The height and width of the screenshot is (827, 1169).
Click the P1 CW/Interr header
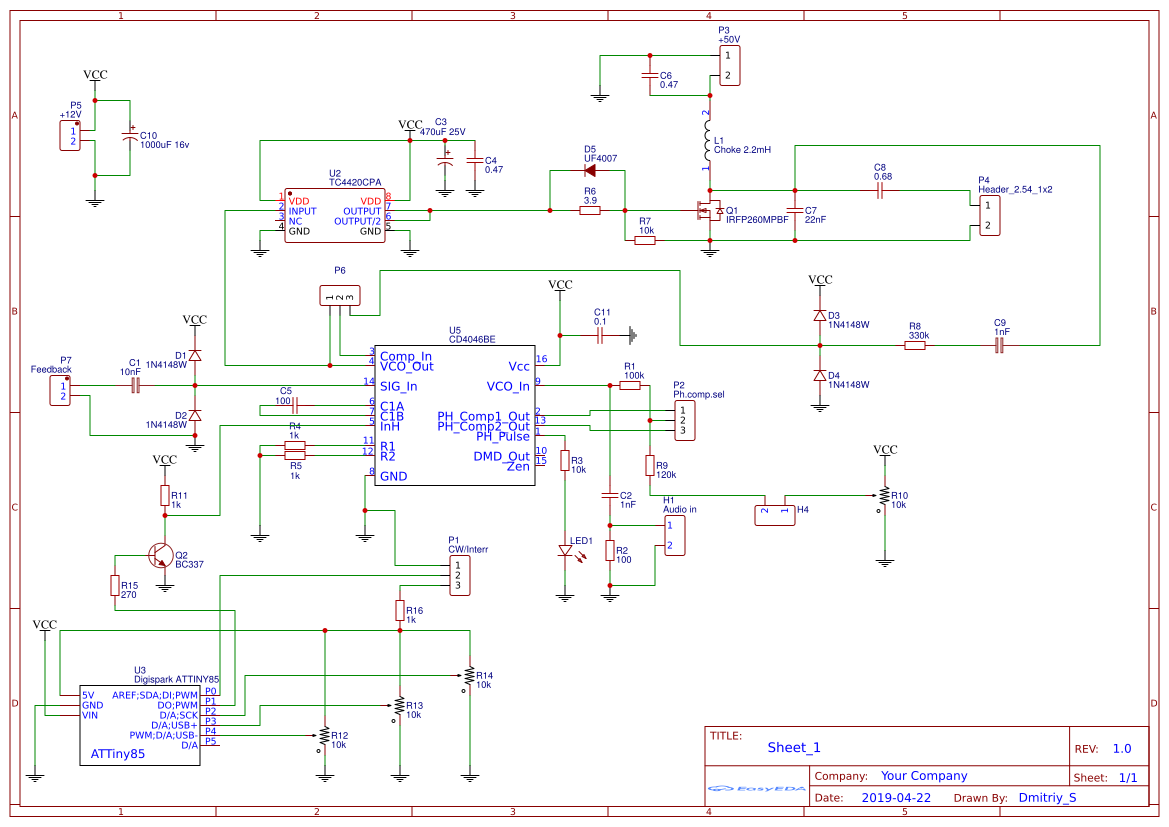click(x=459, y=576)
